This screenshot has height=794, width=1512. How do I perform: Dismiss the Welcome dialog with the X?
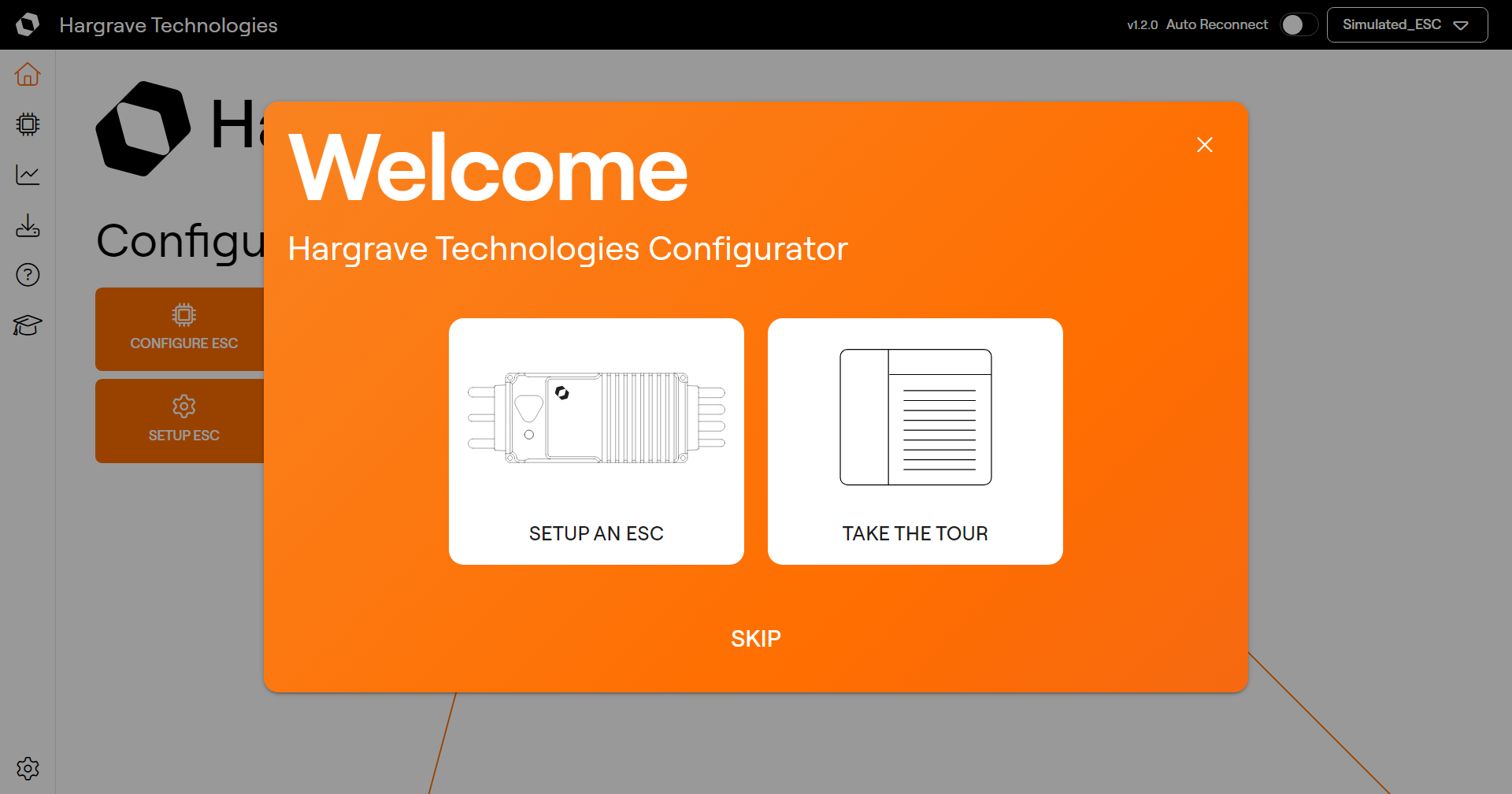click(x=1205, y=144)
